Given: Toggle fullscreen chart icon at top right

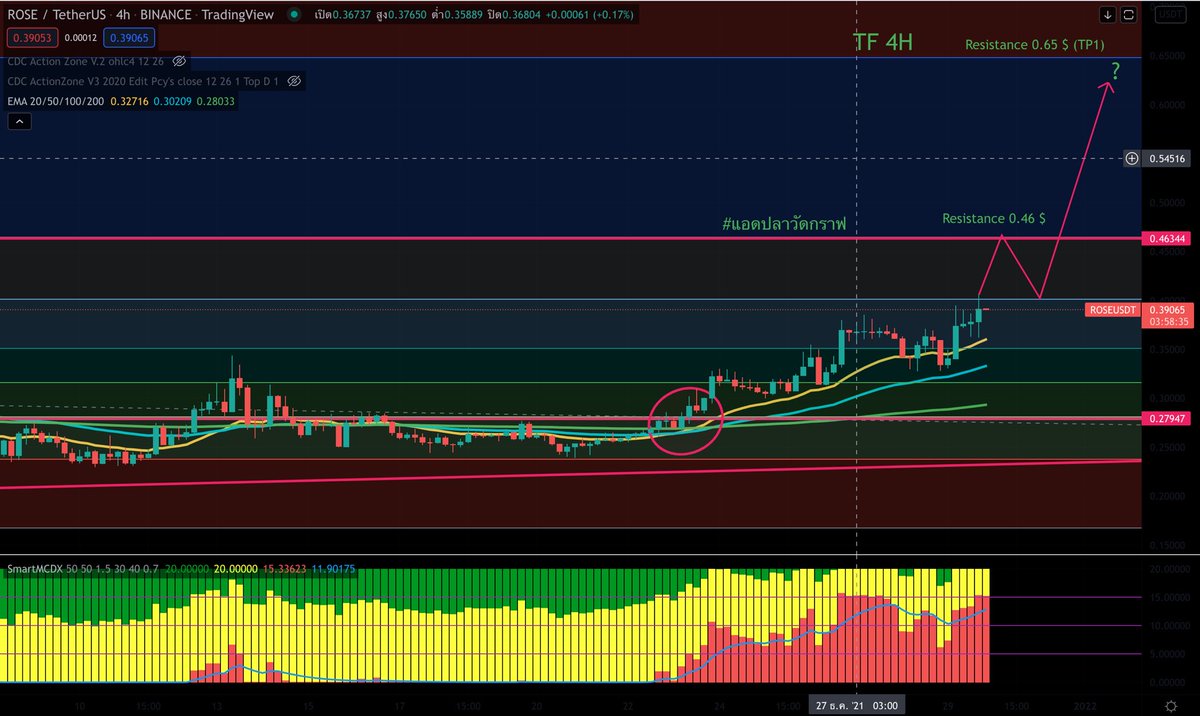Looking at the screenshot, I should coord(1130,15).
